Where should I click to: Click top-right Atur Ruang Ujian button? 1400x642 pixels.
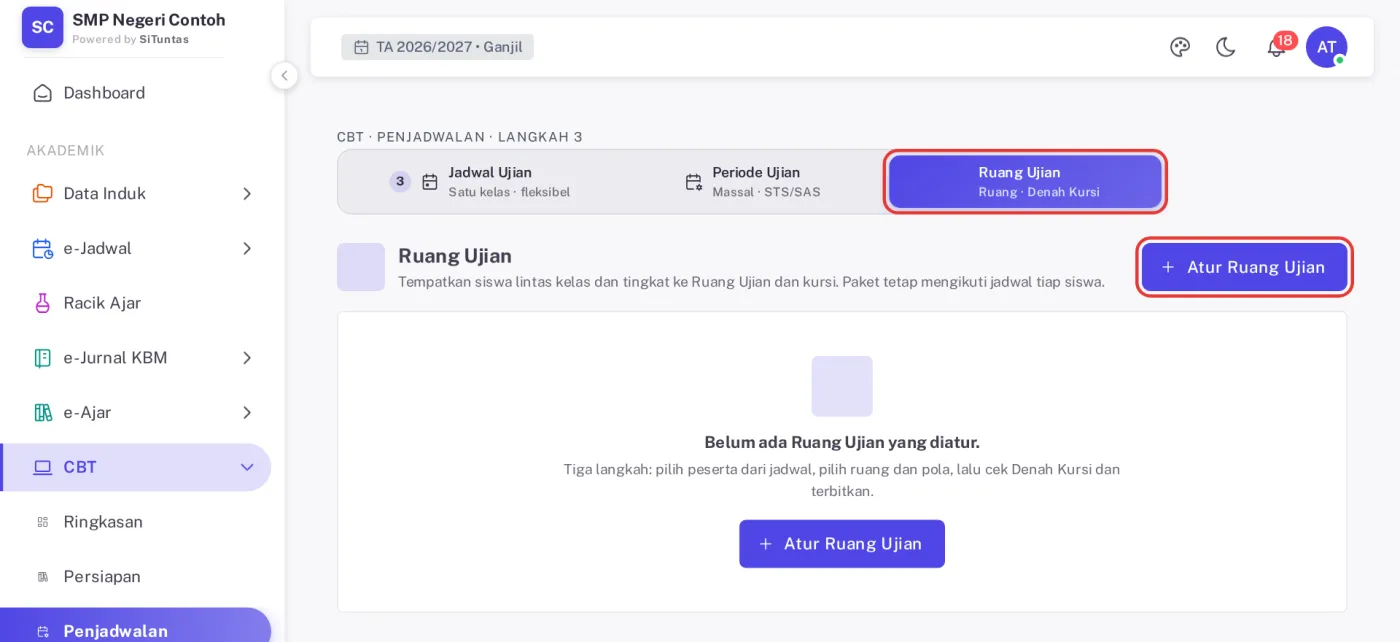[1245, 267]
